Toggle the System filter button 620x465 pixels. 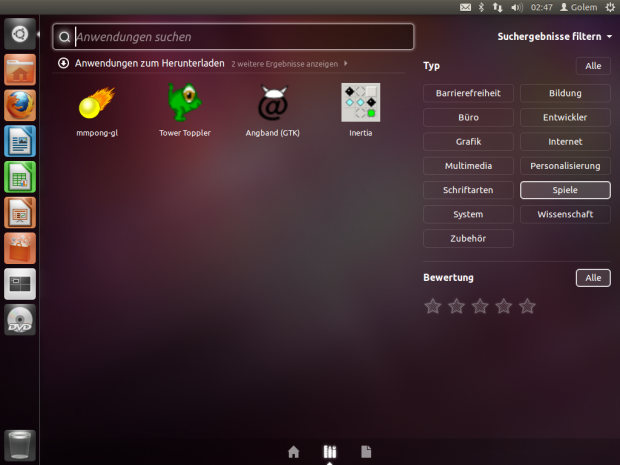468,214
